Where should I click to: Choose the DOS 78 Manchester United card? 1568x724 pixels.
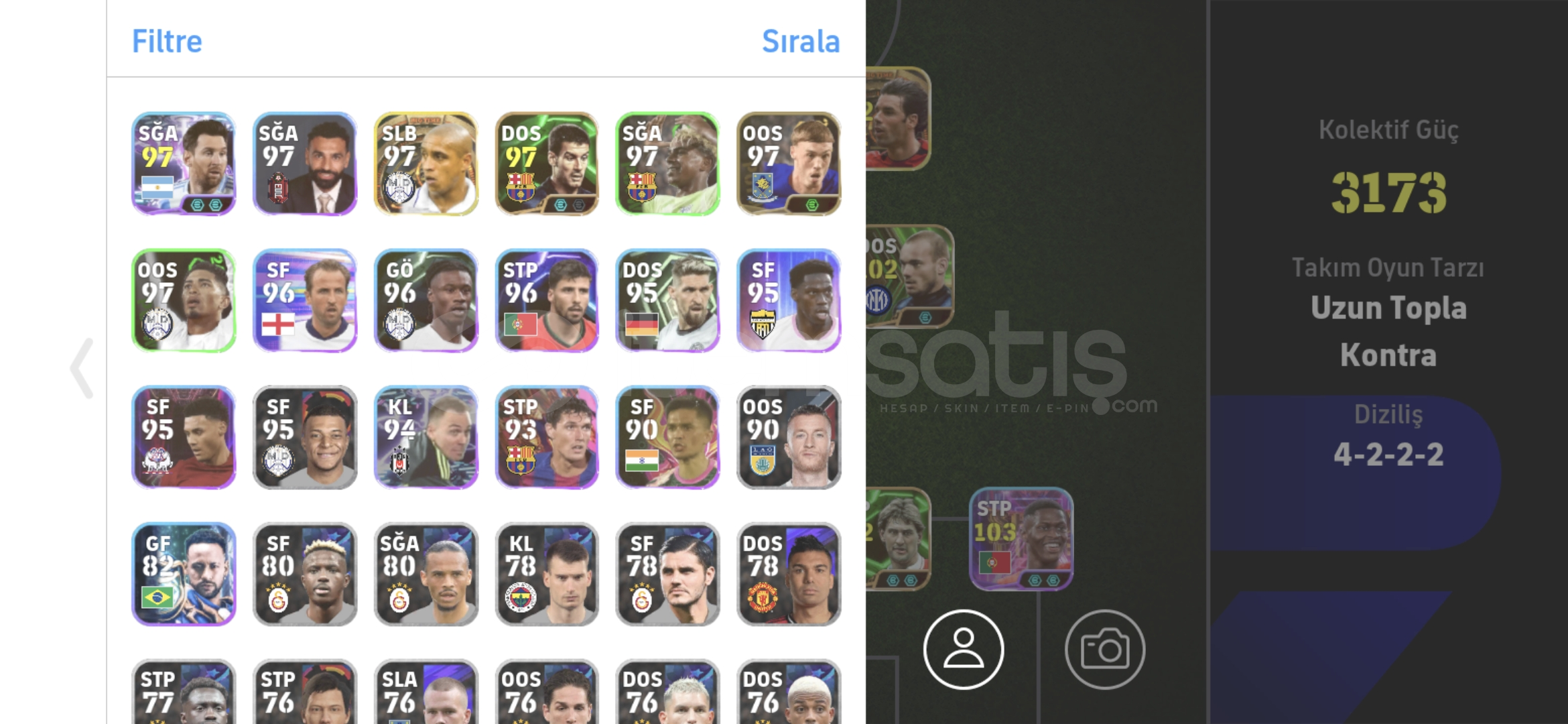(x=789, y=574)
